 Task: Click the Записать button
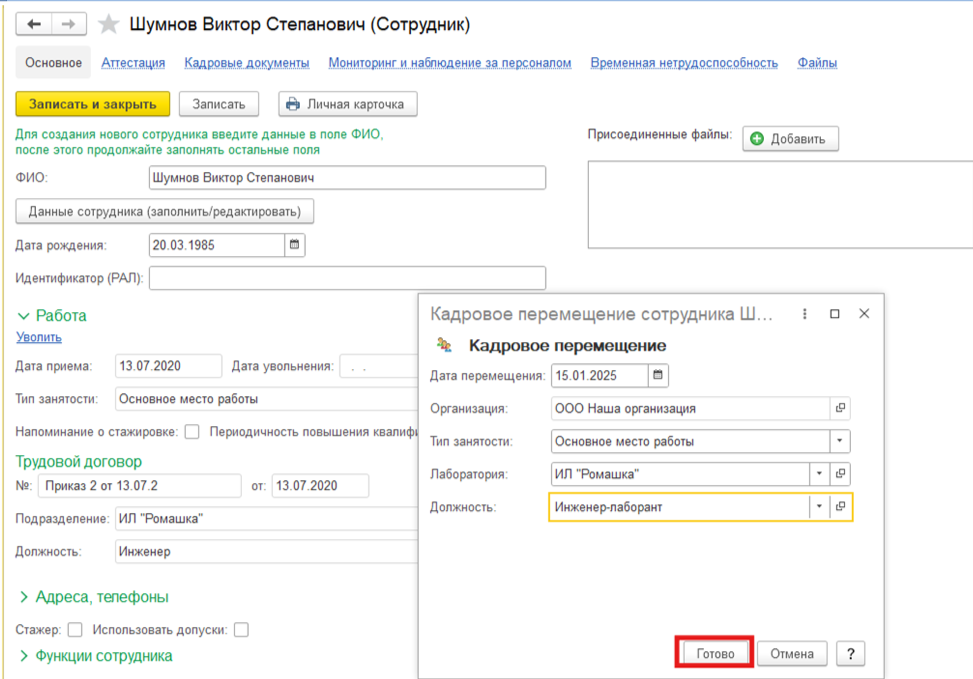point(218,104)
